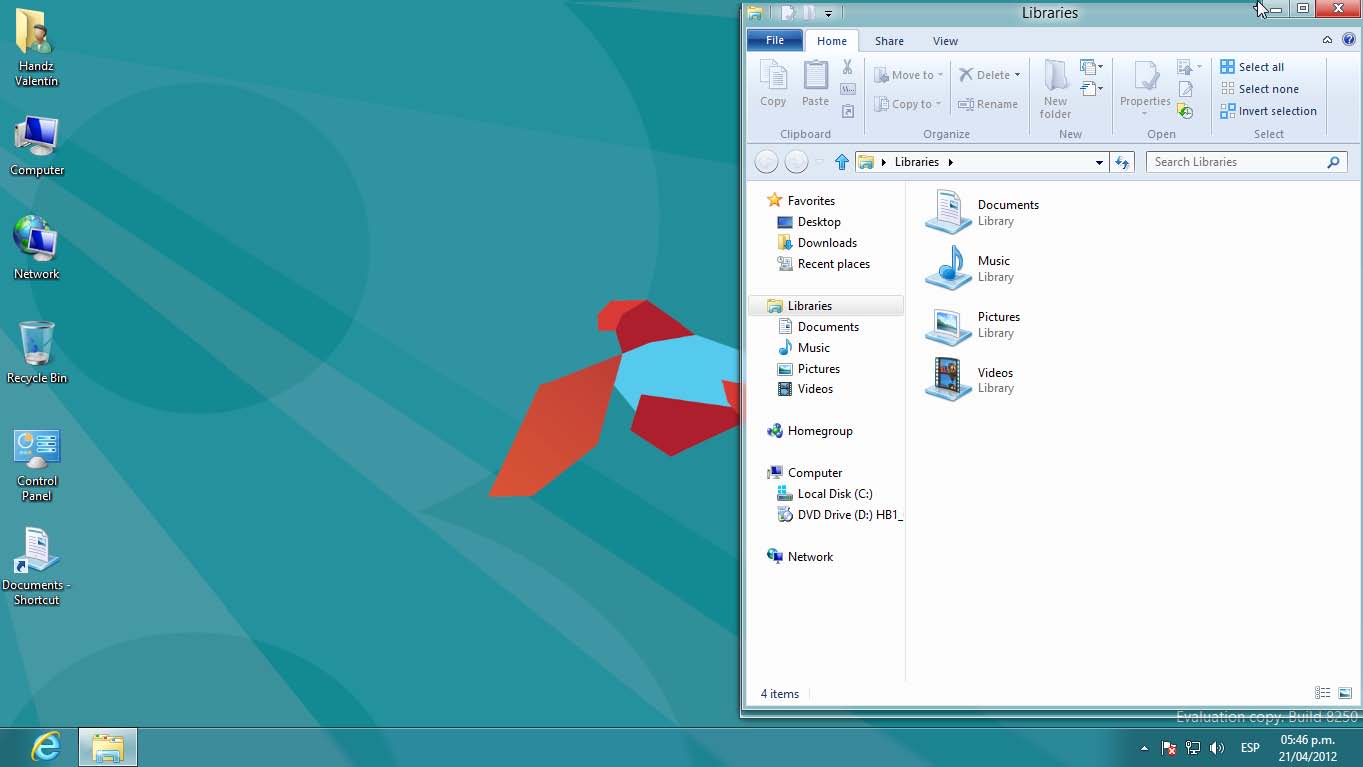Open the New item dropdown
Screen dimensions: 1363x767
(x=1091, y=67)
